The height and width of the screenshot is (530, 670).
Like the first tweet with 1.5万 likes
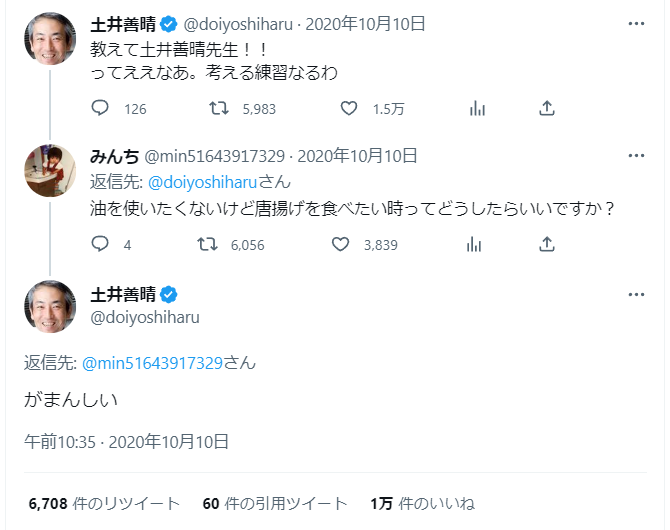pos(349,108)
